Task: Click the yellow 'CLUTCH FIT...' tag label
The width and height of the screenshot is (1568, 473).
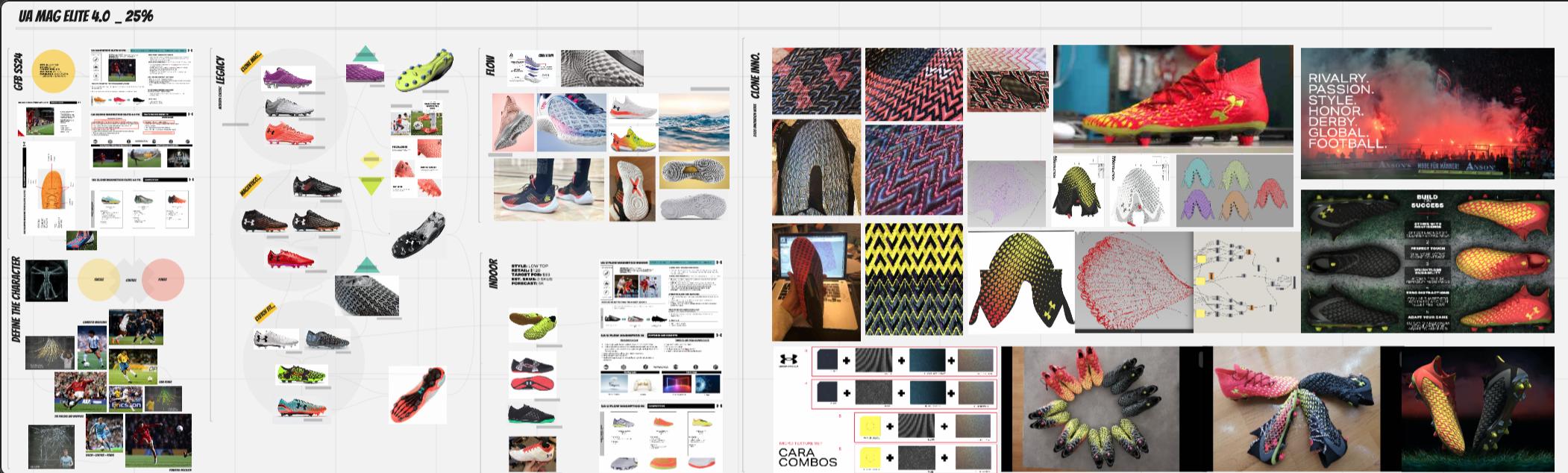Action: pyautogui.click(x=265, y=313)
